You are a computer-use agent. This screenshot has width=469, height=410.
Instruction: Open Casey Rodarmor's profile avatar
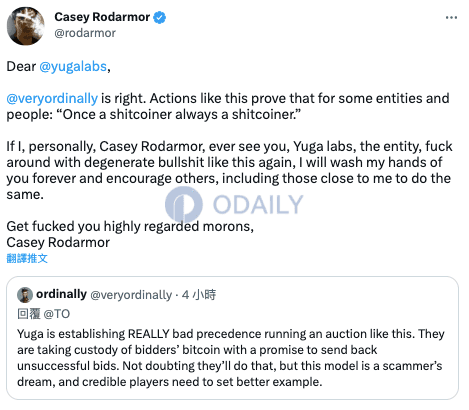[26, 26]
